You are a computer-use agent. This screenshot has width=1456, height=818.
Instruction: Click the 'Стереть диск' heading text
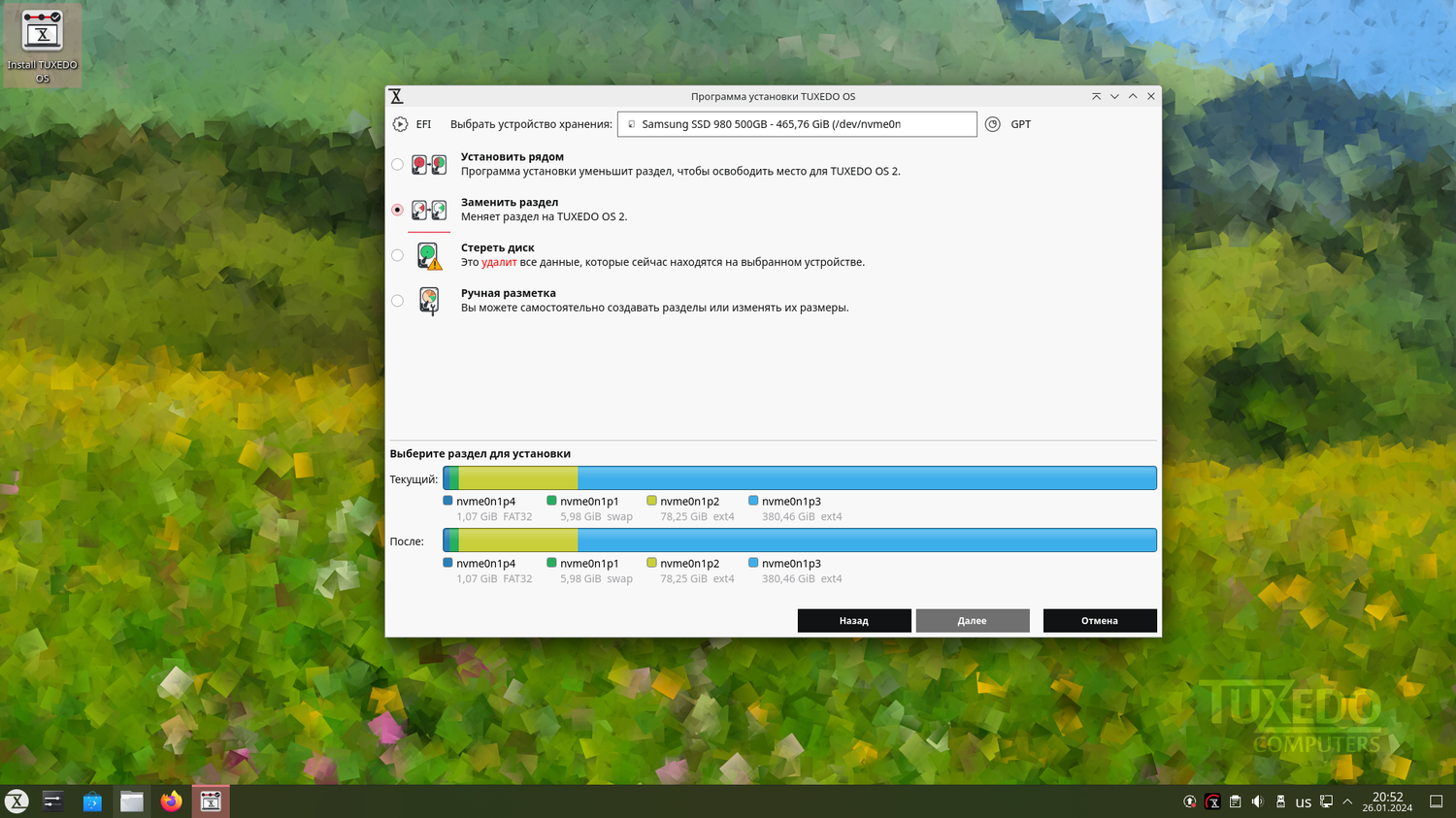[498, 248]
